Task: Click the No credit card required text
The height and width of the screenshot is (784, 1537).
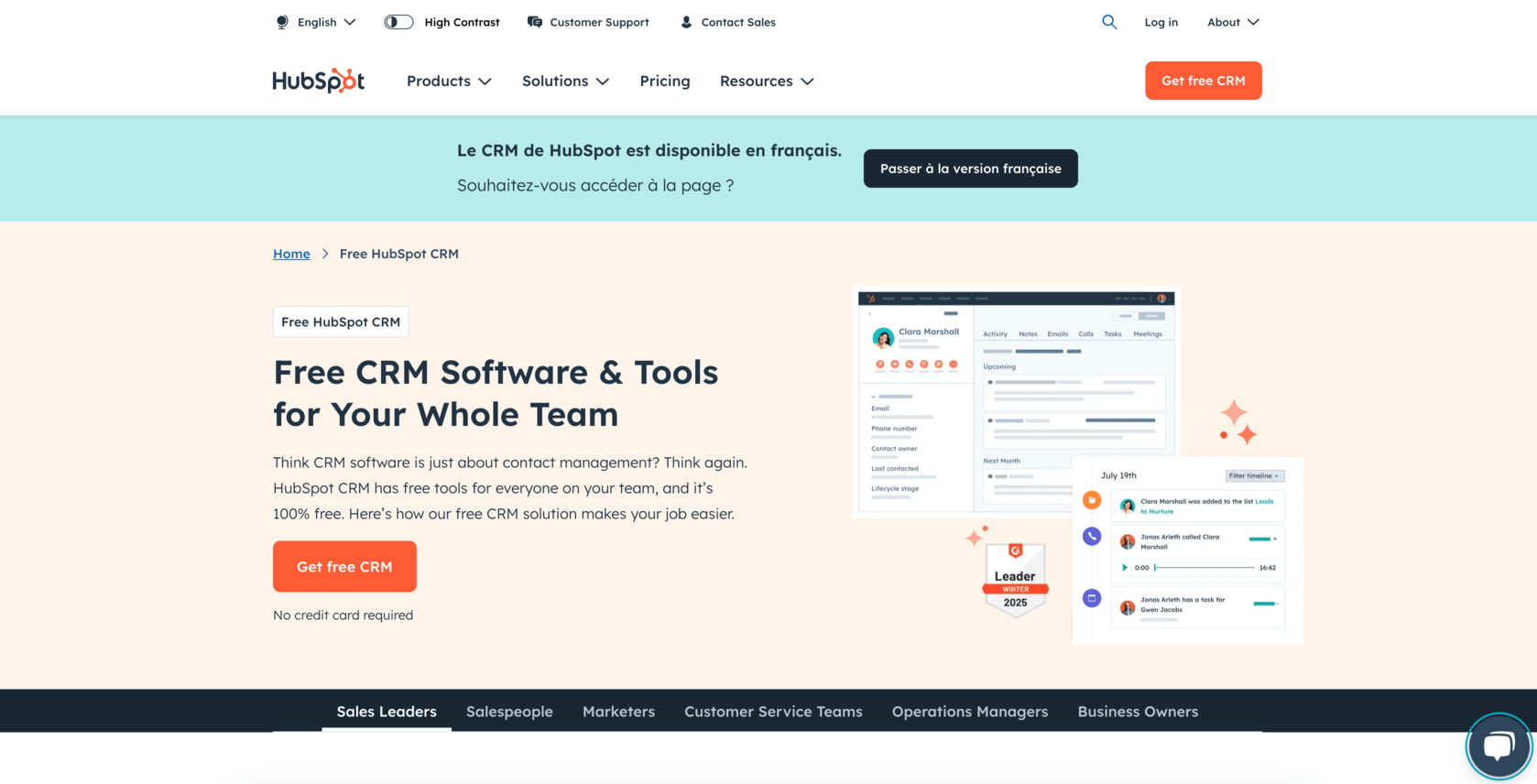Action: point(343,615)
